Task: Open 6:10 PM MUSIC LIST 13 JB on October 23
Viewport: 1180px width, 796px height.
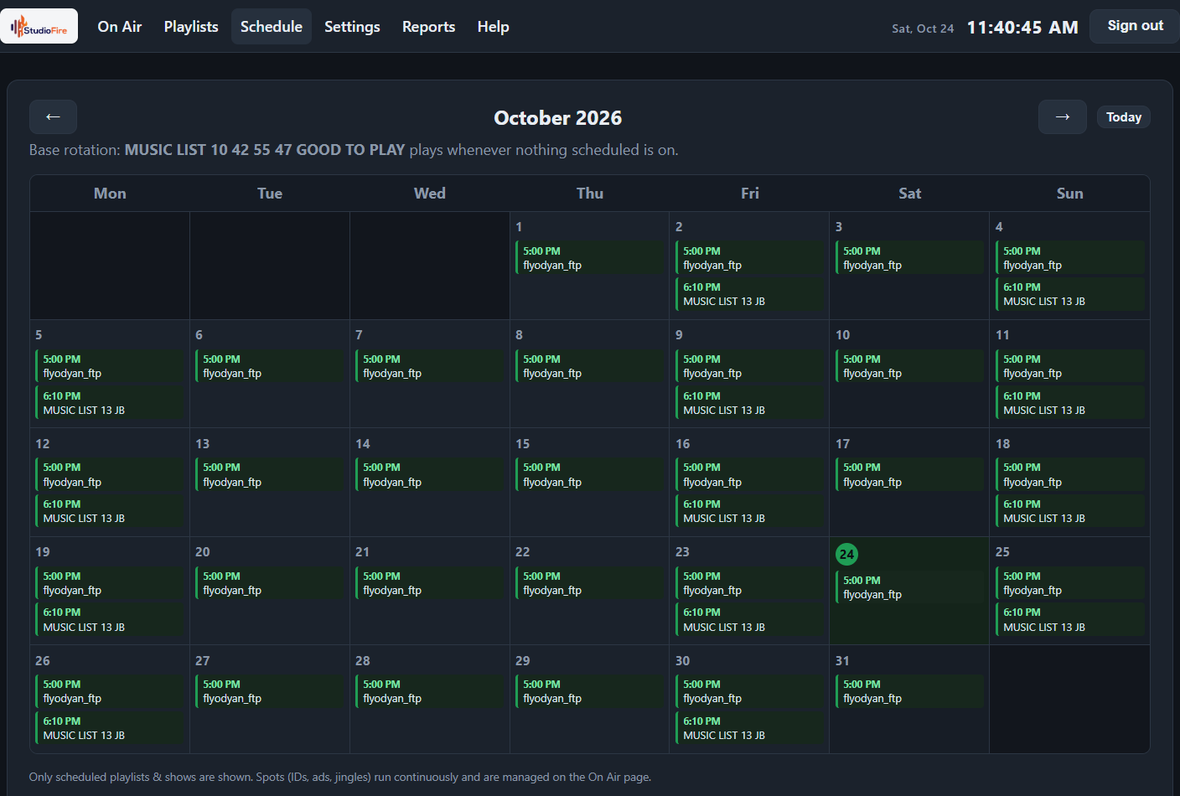Action: point(749,619)
